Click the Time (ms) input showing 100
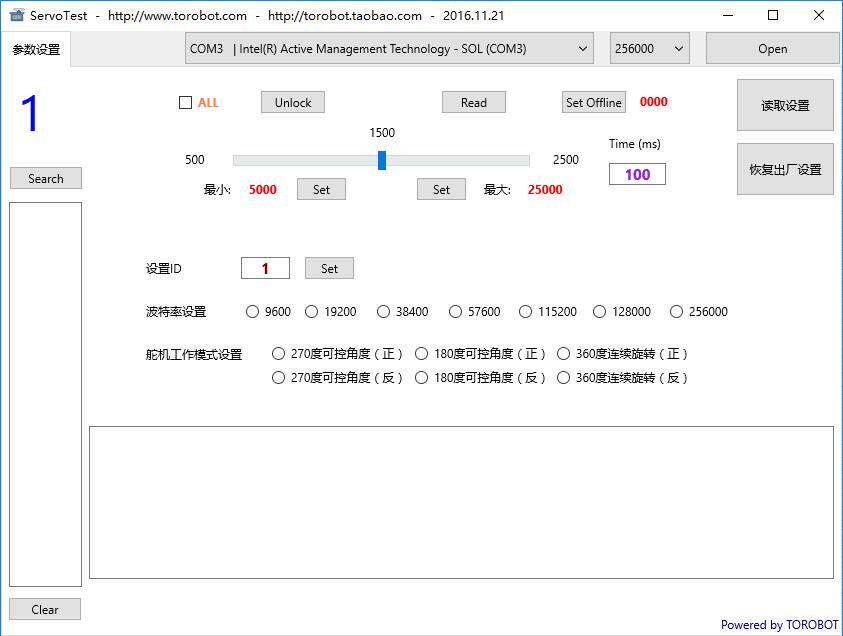 coord(637,174)
